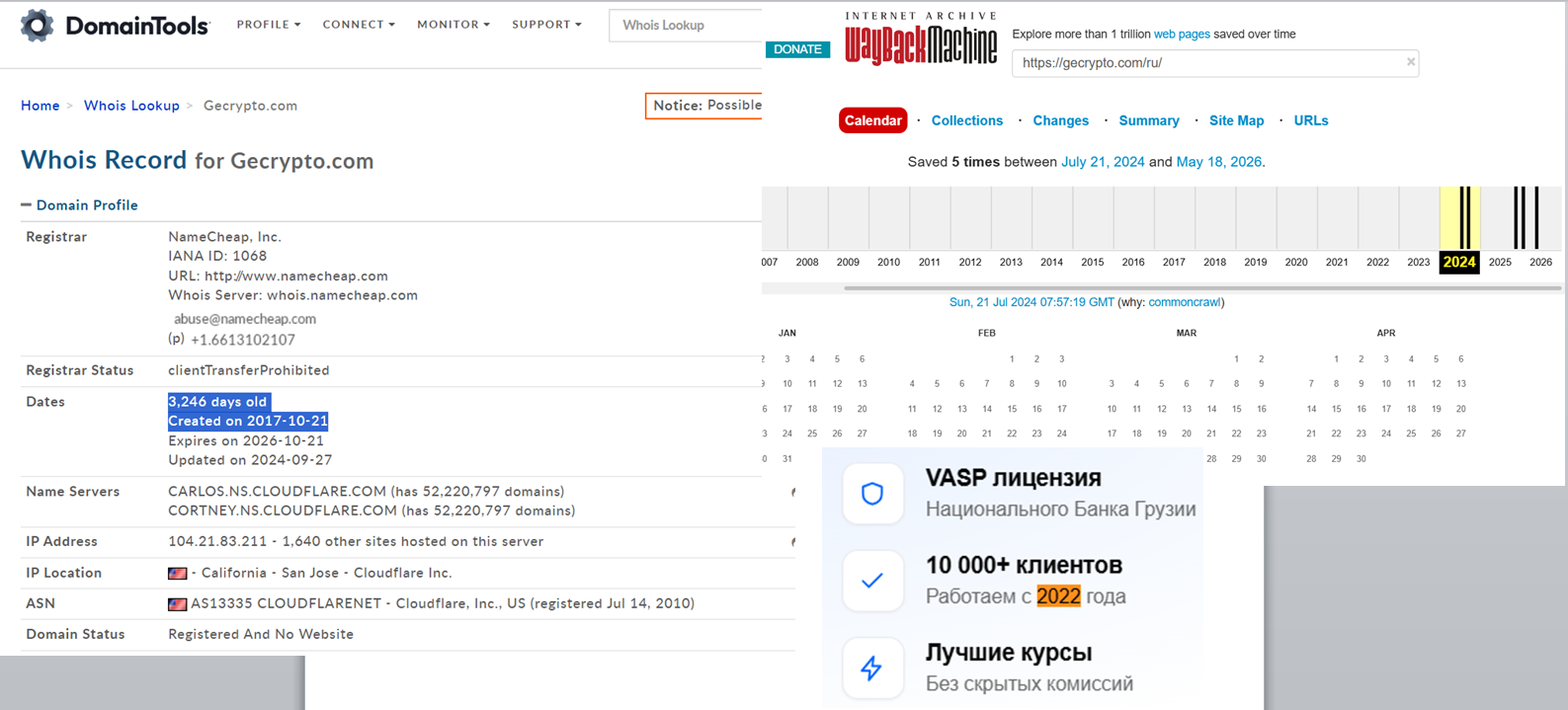The image size is (1568, 710).
Task: Click the shield icon beside VASP лицензия
Action: (872, 493)
